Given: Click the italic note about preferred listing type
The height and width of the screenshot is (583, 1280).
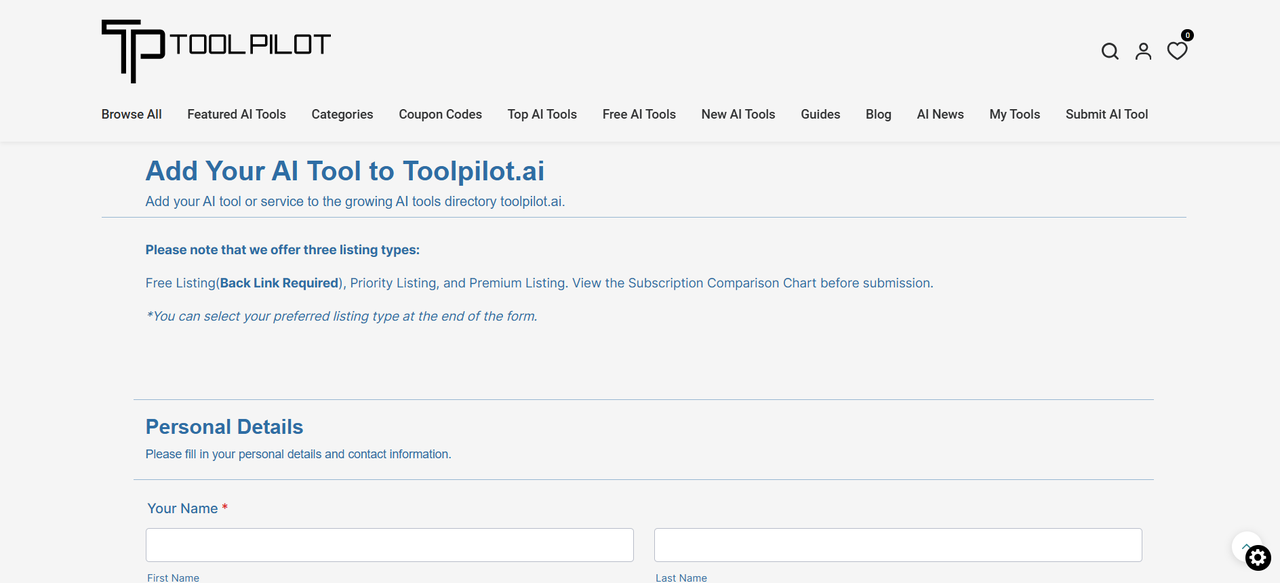Looking at the screenshot, I should pos(341,316).
